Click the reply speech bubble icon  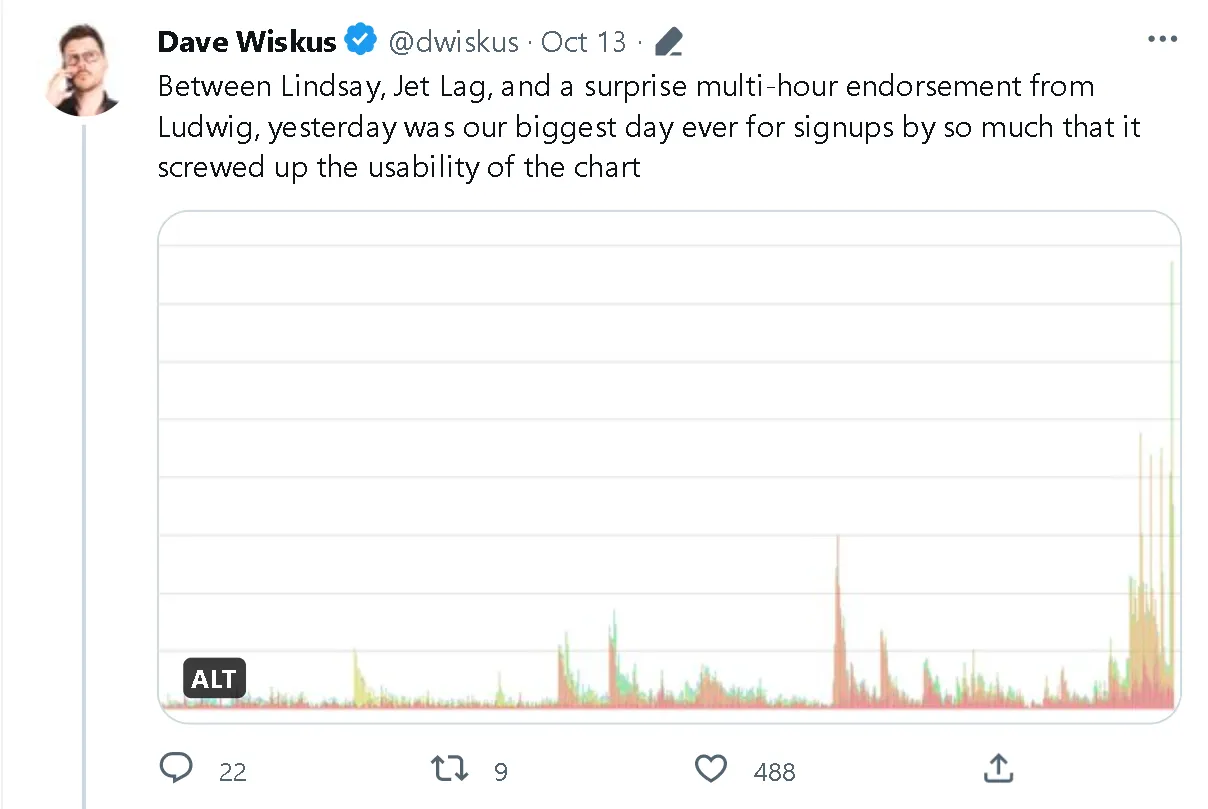pyautogui.click(x=177, y=768)
